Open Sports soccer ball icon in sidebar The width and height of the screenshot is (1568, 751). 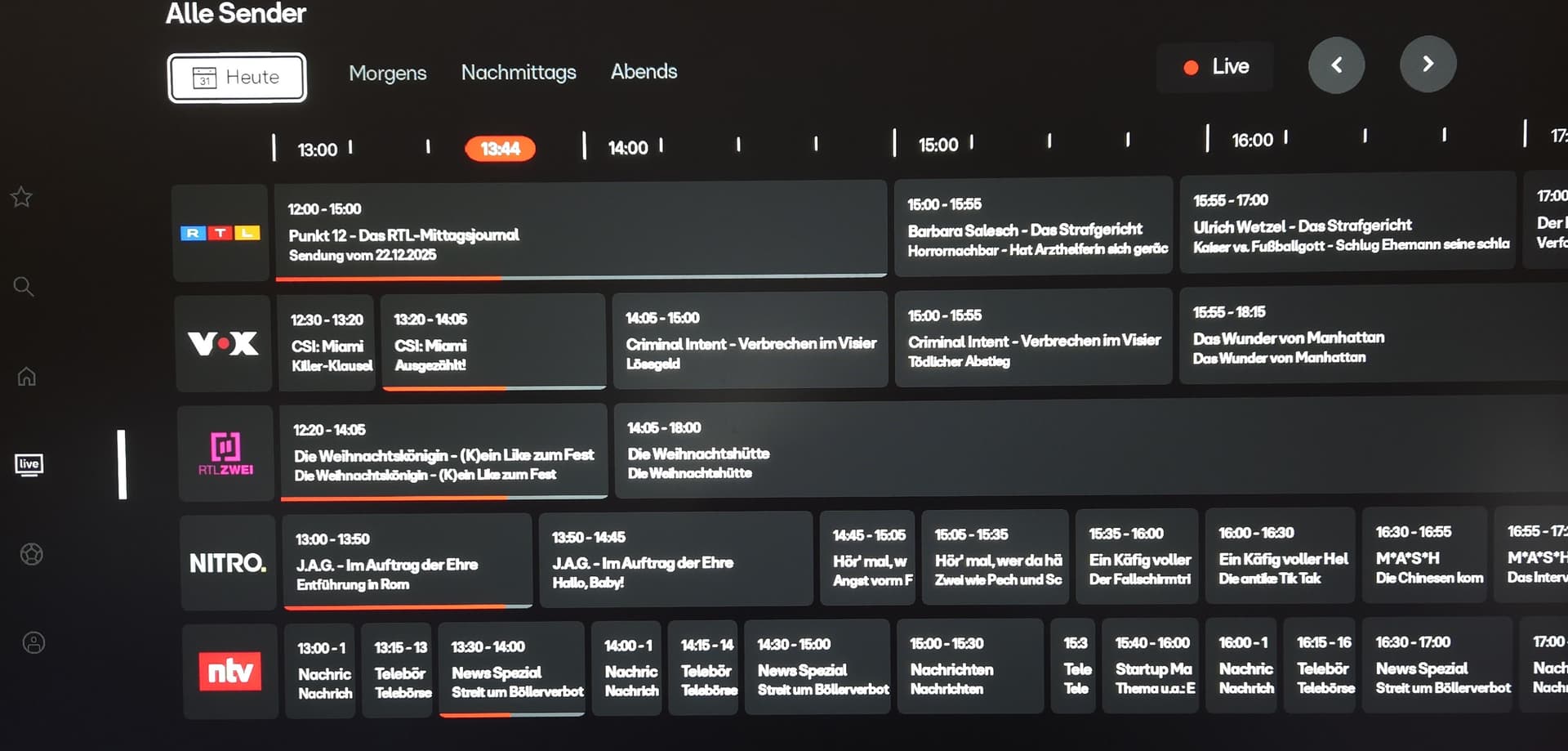click(x=32, y=554)
